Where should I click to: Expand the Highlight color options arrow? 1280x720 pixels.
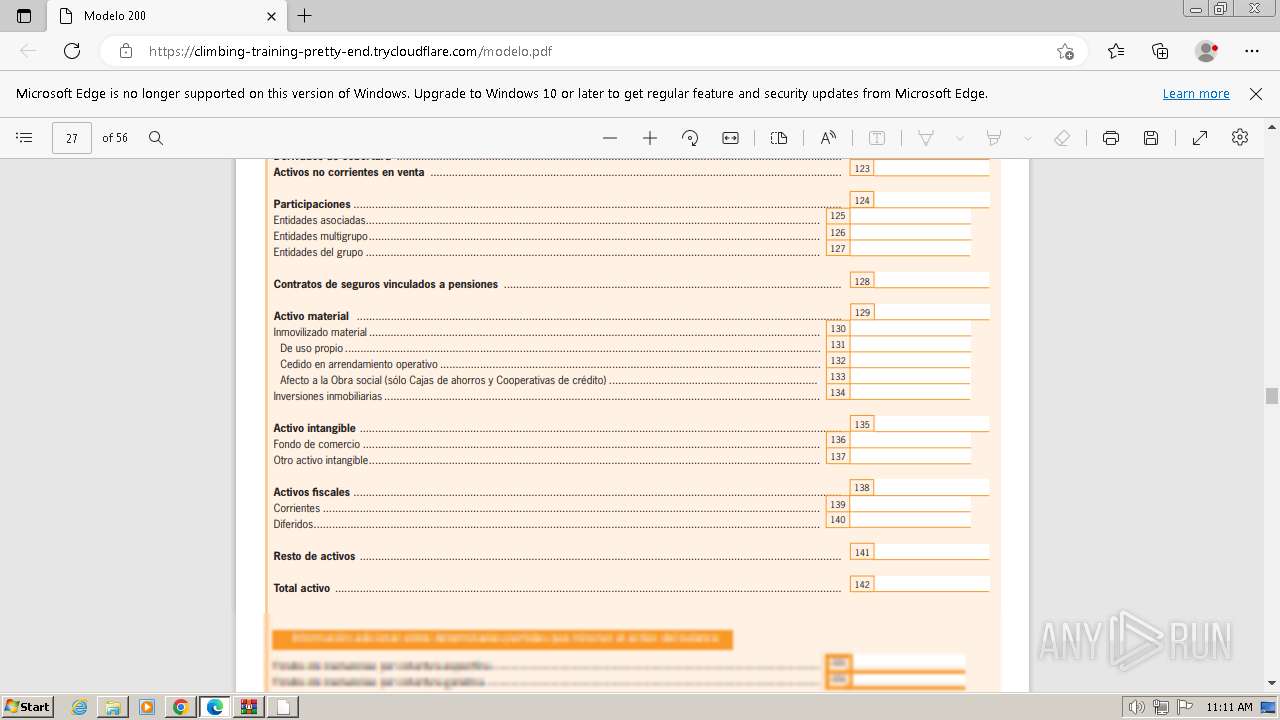1027,138
